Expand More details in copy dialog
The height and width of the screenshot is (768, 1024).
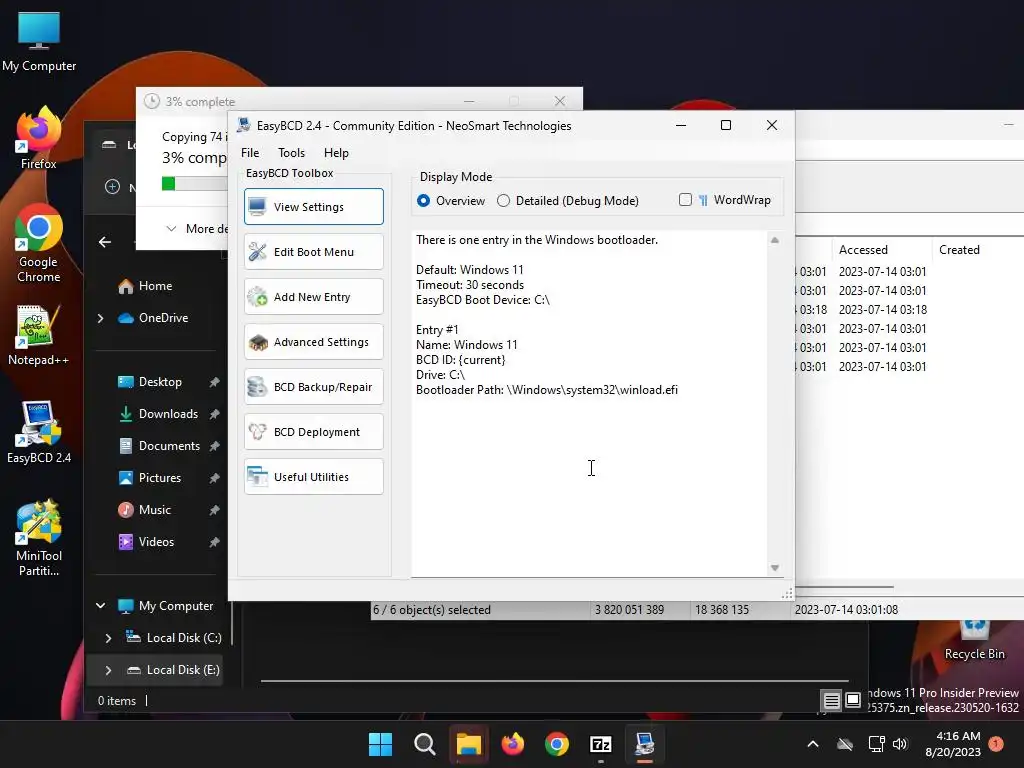(196, 229)
